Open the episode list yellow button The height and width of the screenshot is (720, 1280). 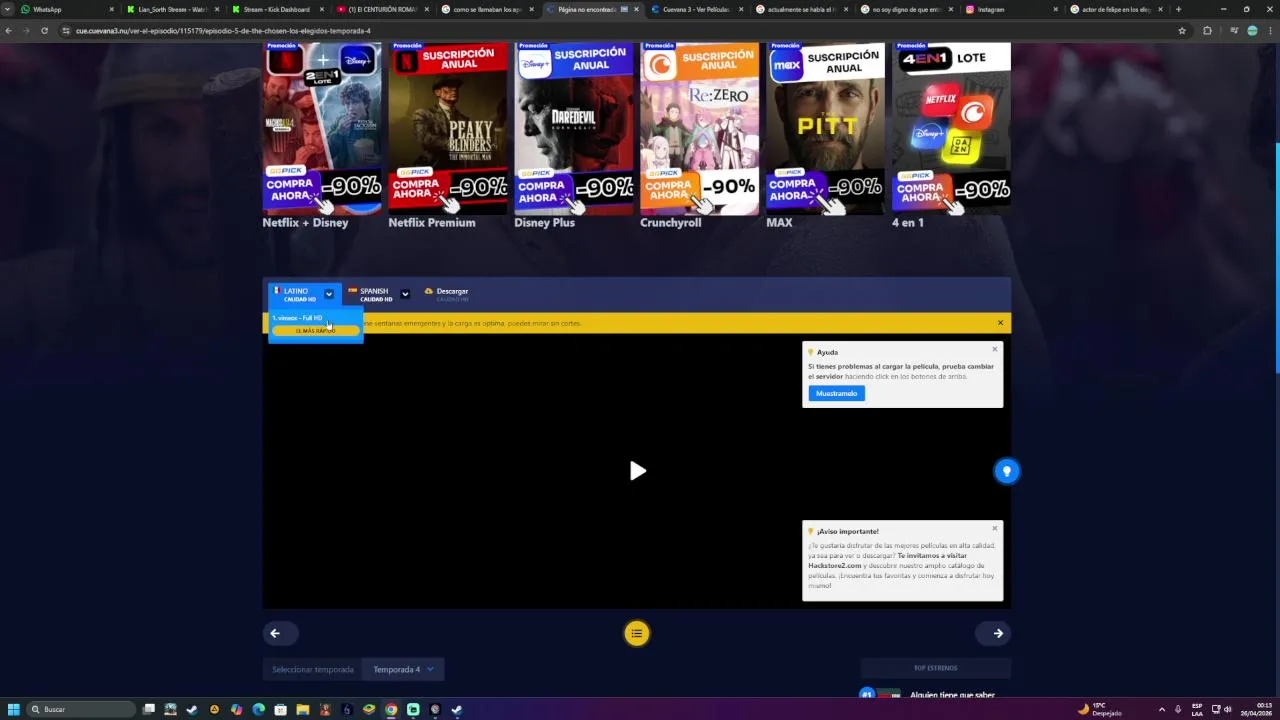point(637,633)
